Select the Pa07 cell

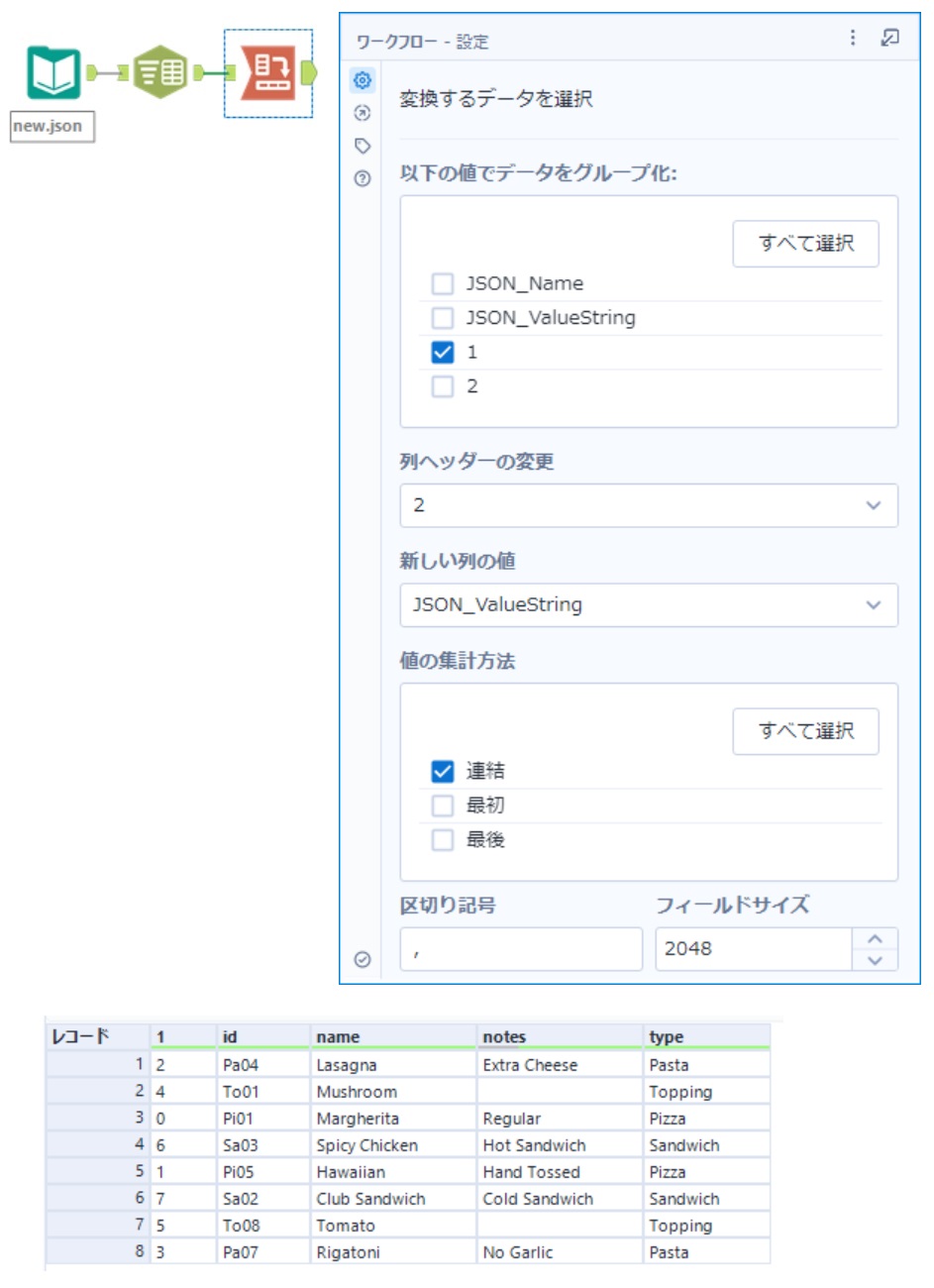[263, 1252]
